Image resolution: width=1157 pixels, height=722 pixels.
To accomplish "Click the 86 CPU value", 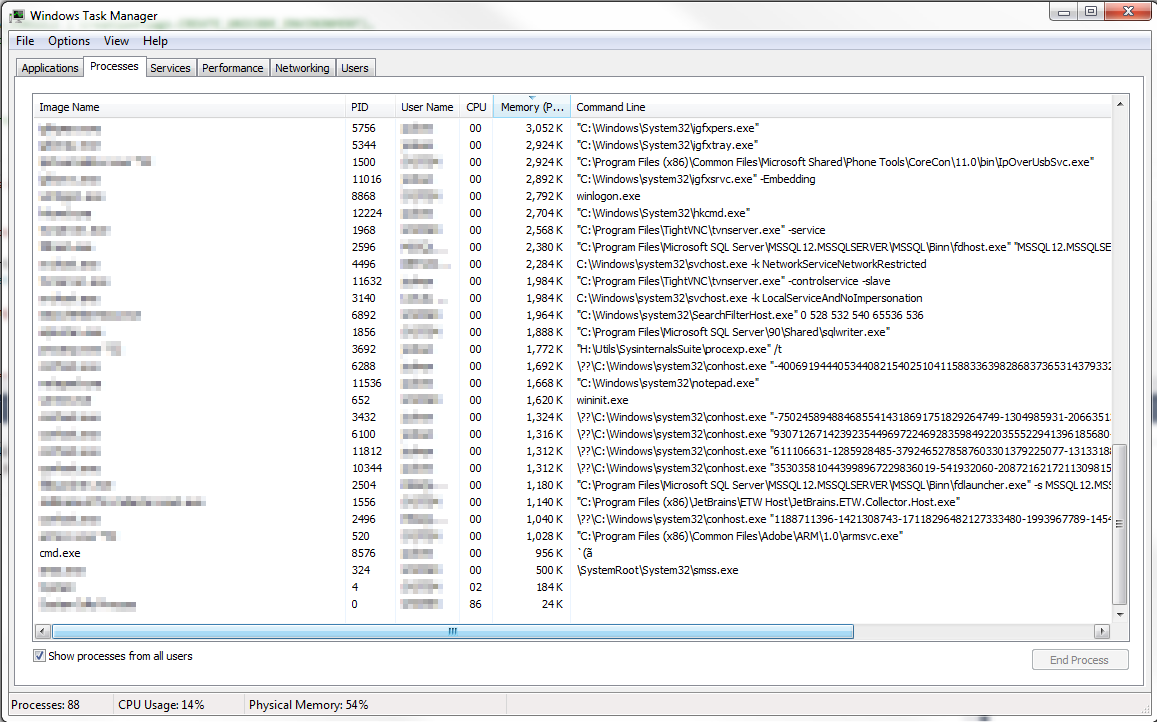I will [475, 604].
